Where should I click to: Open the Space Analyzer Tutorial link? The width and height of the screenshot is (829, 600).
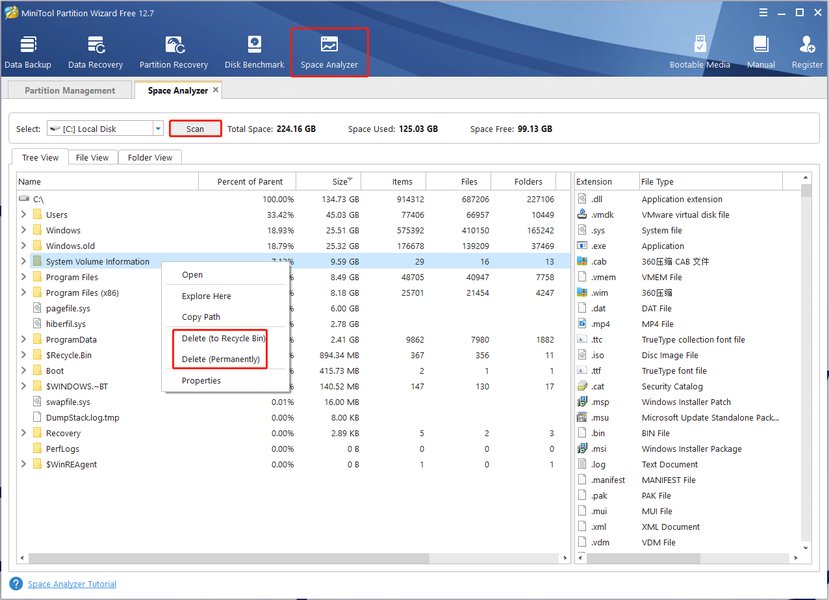pos(72,584)
